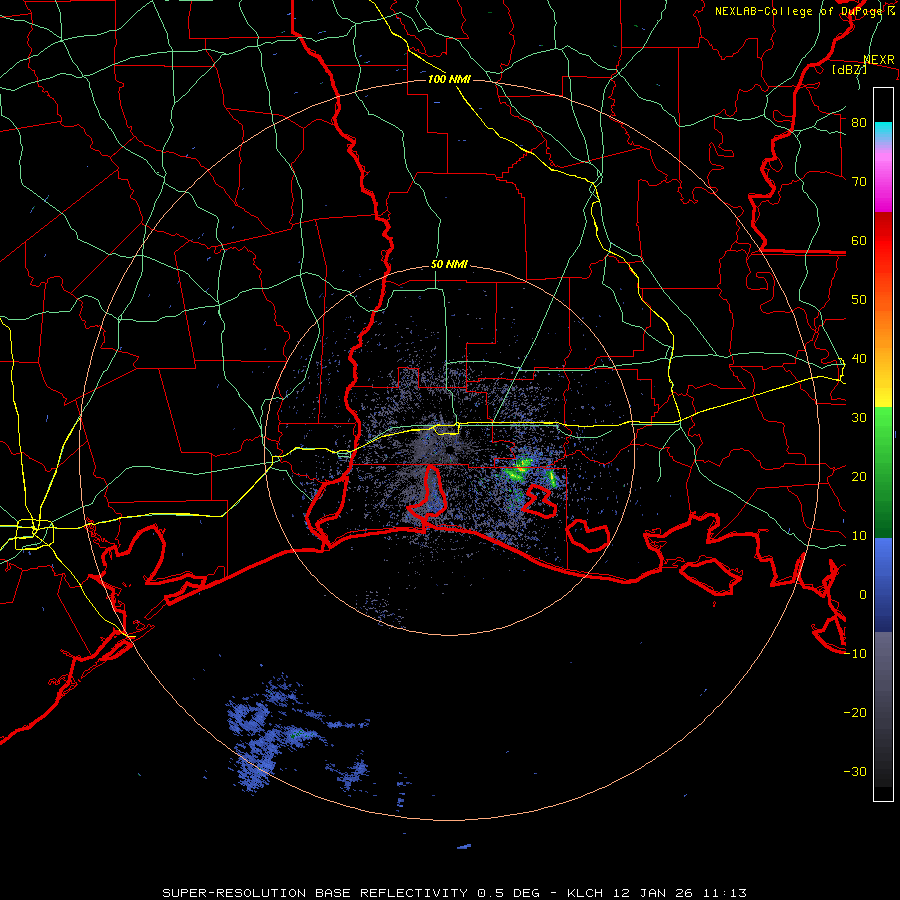This screenshot has width=900, height=900.
Task: Click the 60 value on the dBZ scale
Action: (859, 241)
